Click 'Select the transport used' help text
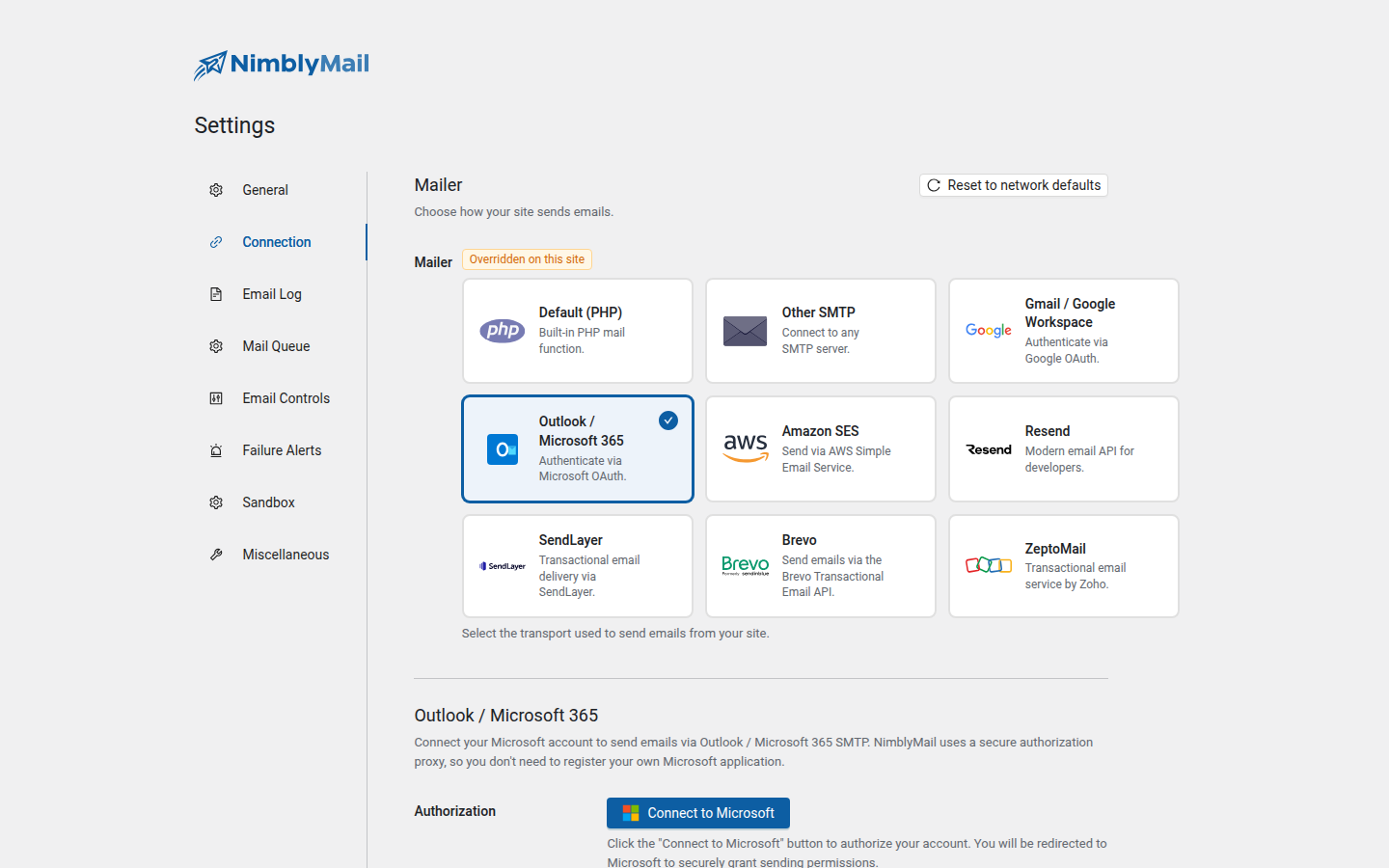Viewport: 1389px width, 868px height. pyautogui.click(x=615, y=634)
